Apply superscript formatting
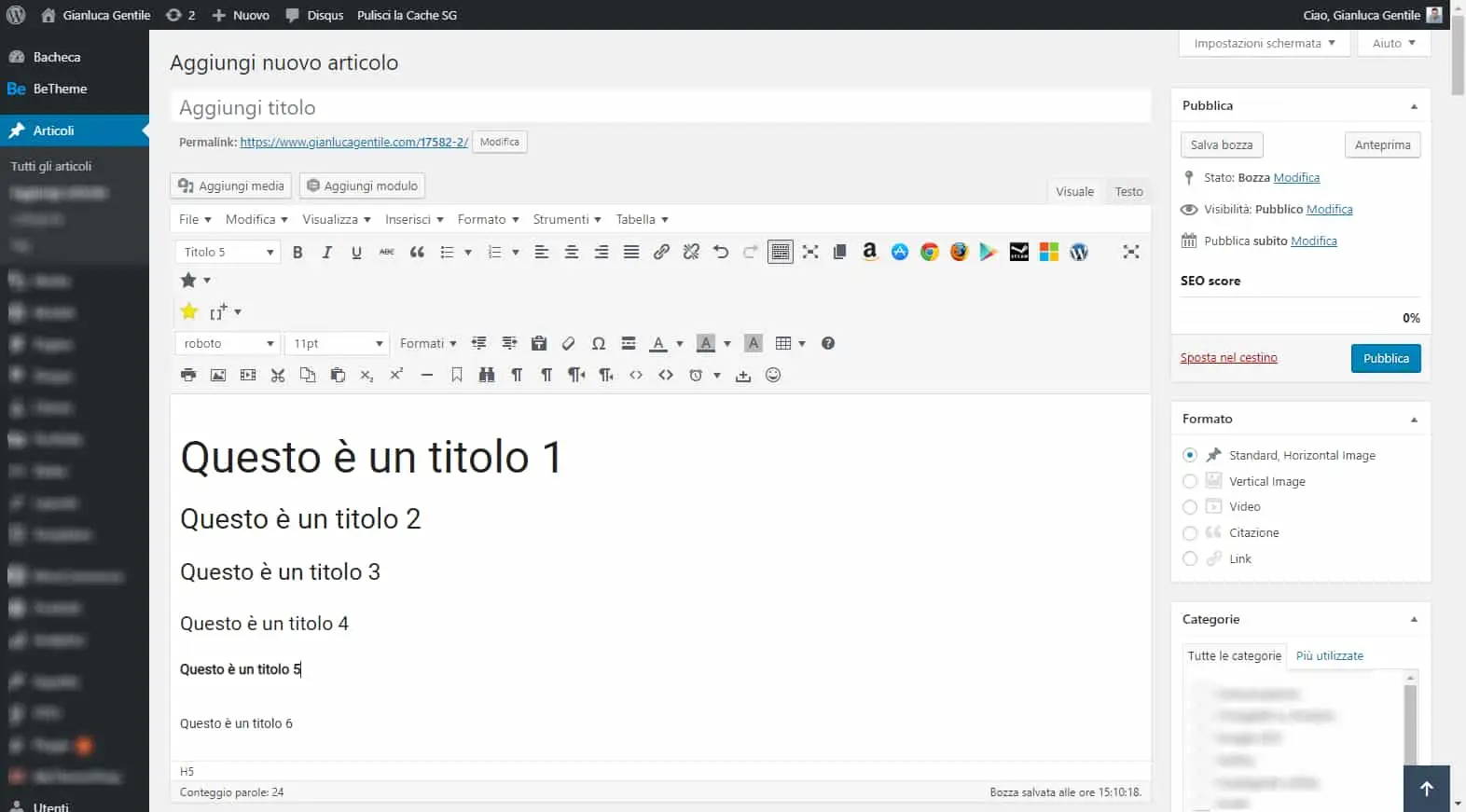Screen dimensions: 1466x812 click(x=396, y=375)
